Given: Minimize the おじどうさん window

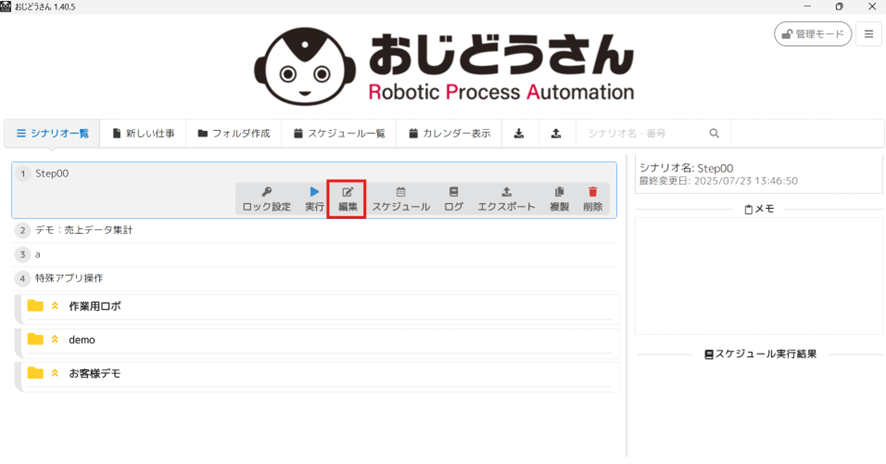Looking at the screenshot, I should point(807,7).
